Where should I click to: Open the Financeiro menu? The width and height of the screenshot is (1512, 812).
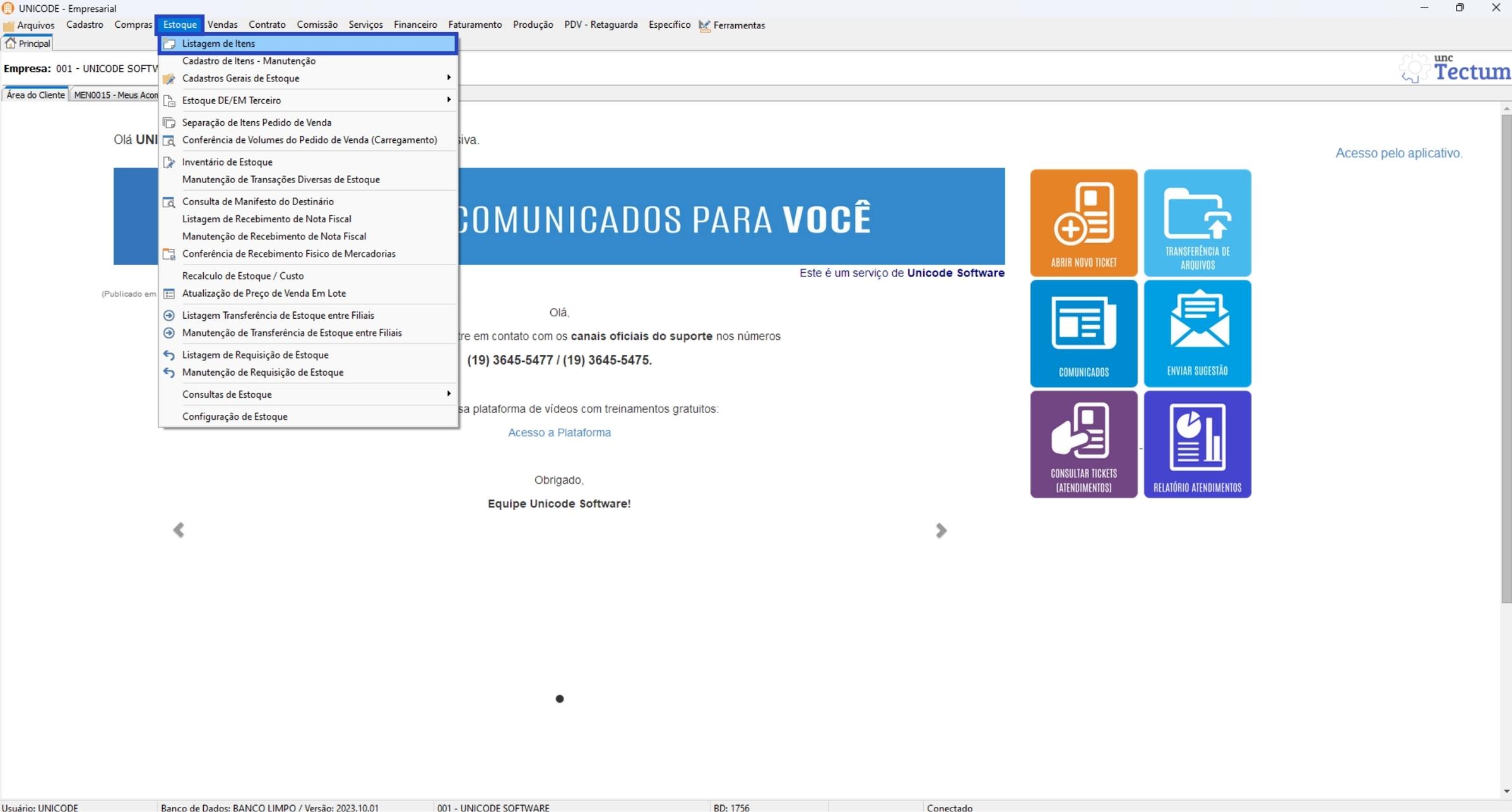click(415, 25)
